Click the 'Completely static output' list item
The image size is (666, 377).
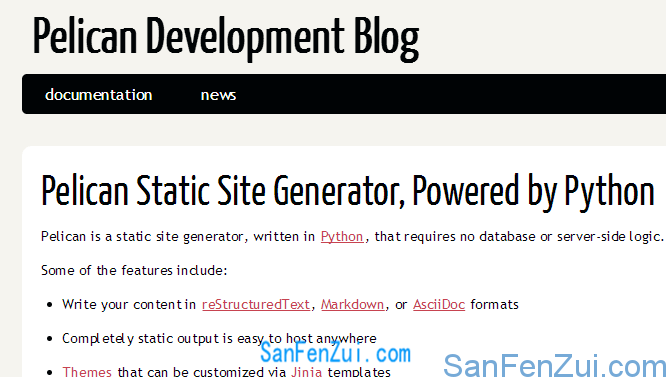coord(219,338)
